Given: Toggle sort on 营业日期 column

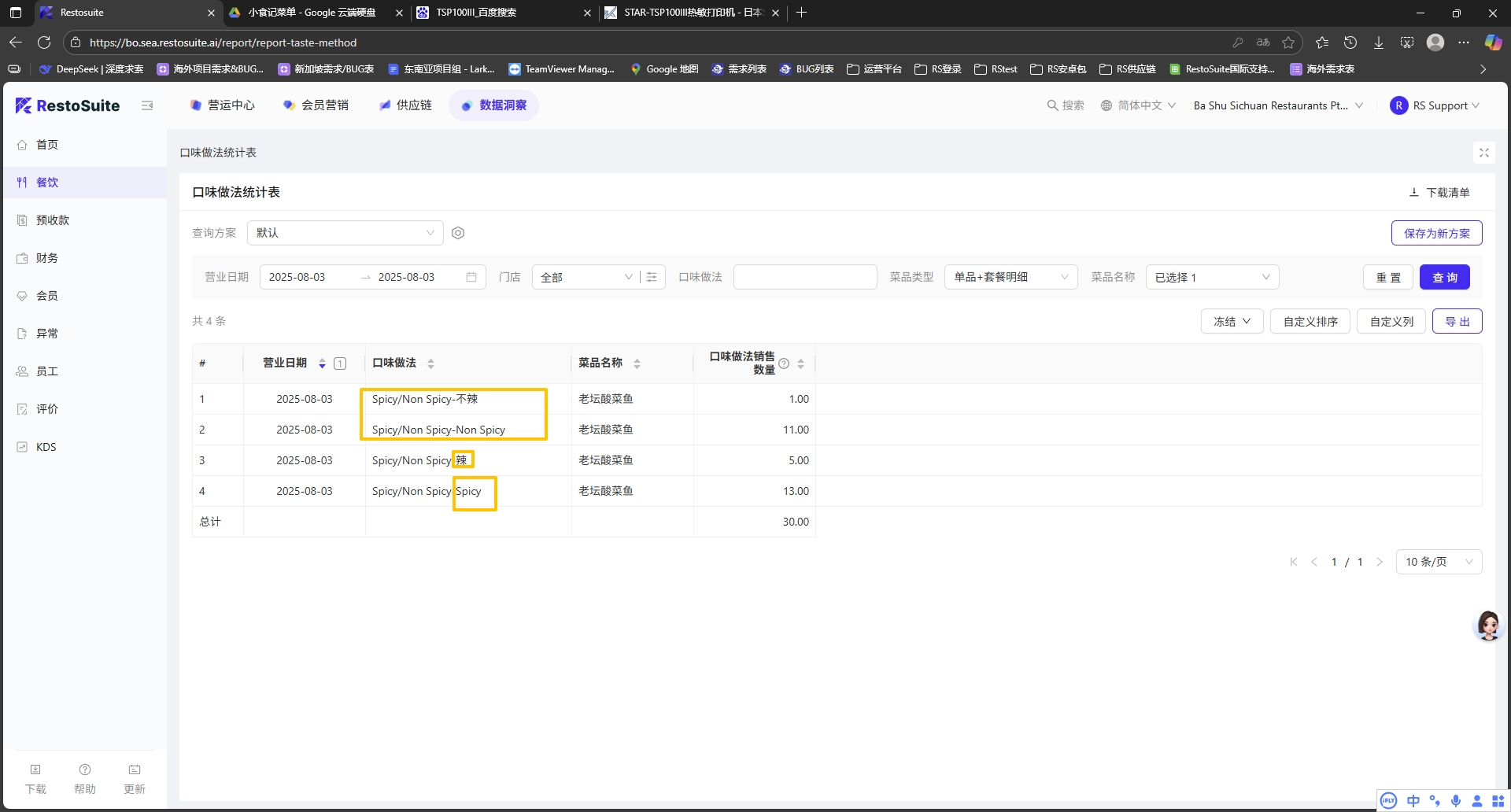Looking at the screenshot, I should (322, 364).
